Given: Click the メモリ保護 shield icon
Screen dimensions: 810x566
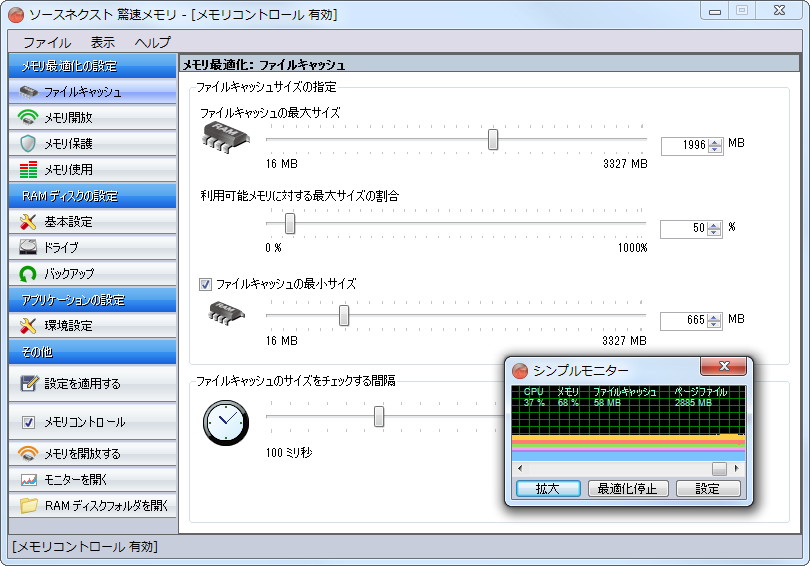Looking at the screenshot, I should (x=28, y=144).
